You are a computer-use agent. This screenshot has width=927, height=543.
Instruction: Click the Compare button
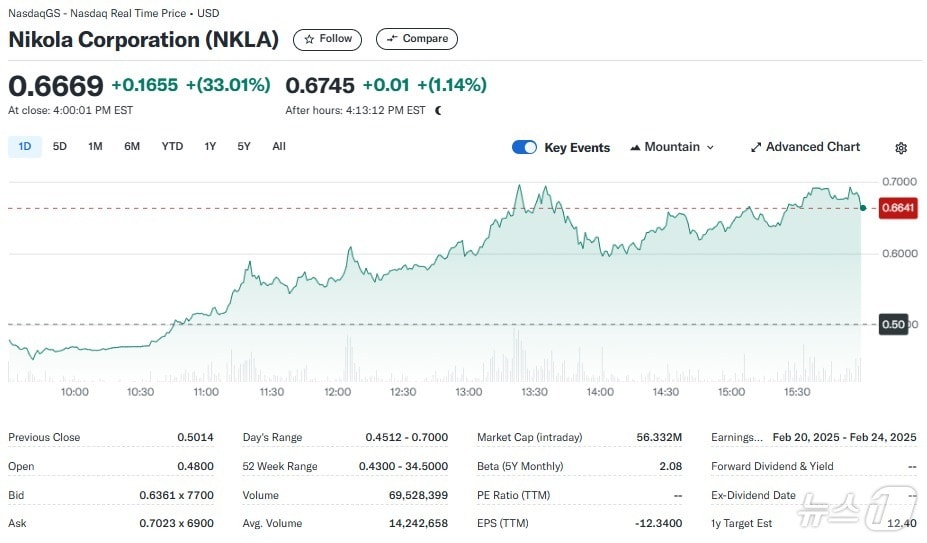[x=416, y=39]
